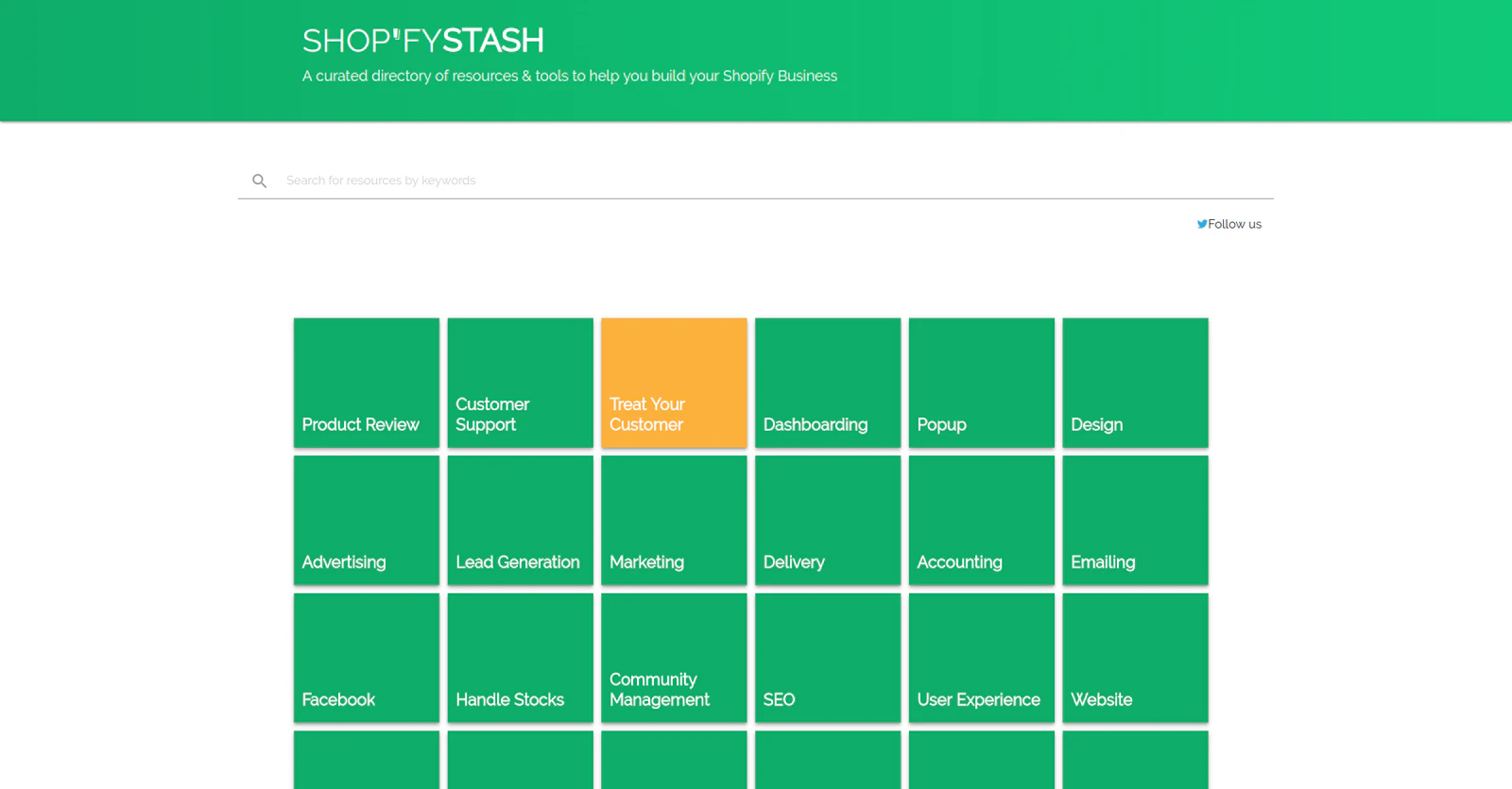Screen dimensions: 1512x789
Task: Open the Customer Support category tile
Action: click(521, 383)
